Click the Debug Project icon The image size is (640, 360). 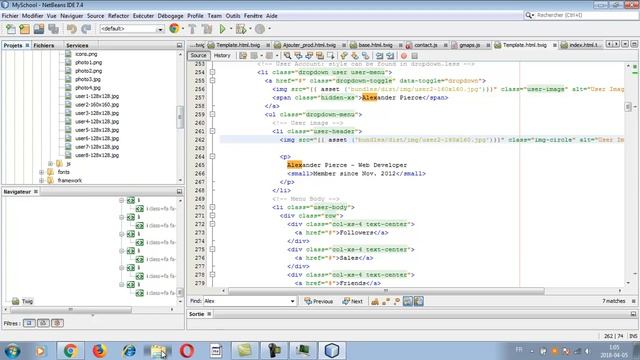pos(241,29)
